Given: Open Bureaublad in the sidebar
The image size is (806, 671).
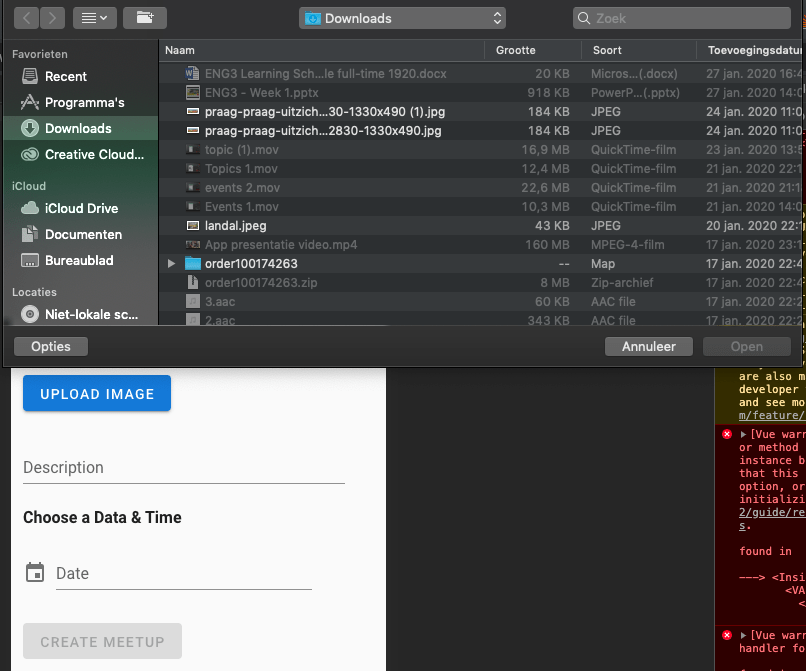Looking at the screenshot, I should (x=79, y=261).
